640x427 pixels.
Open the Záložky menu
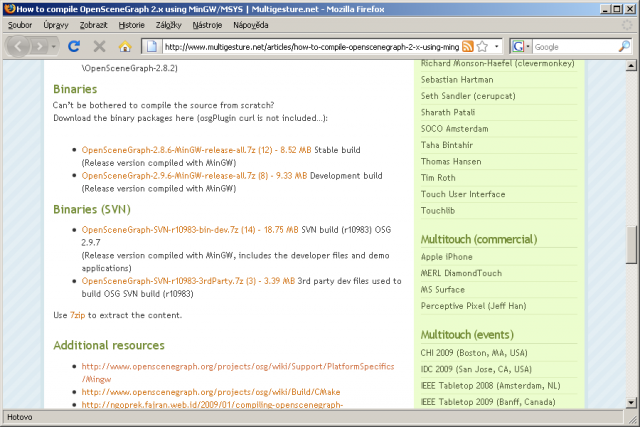169,25
